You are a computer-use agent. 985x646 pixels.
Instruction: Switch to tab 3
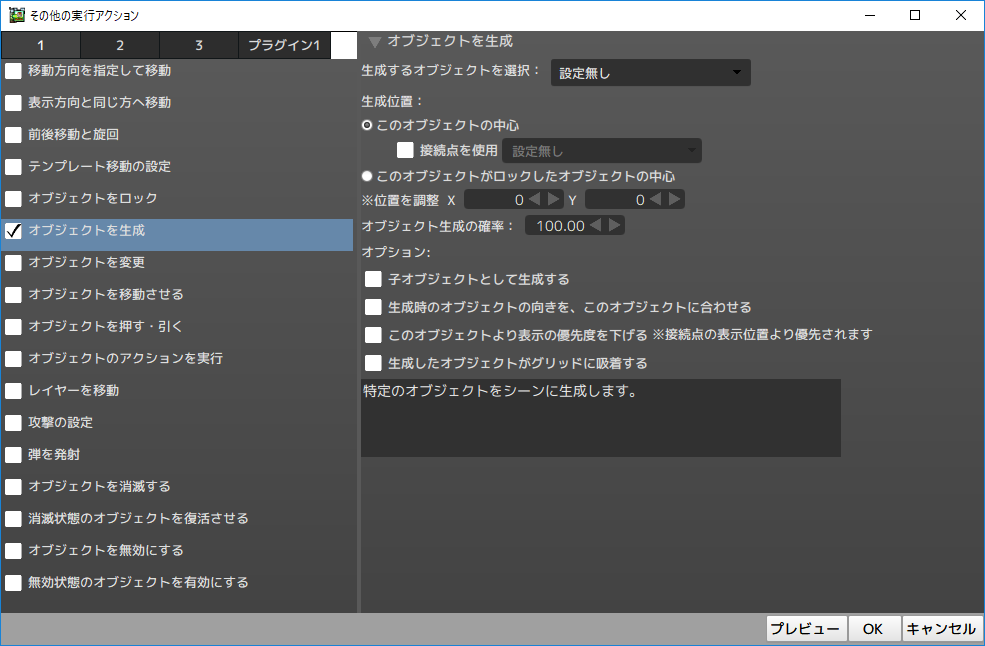(199, 45)
